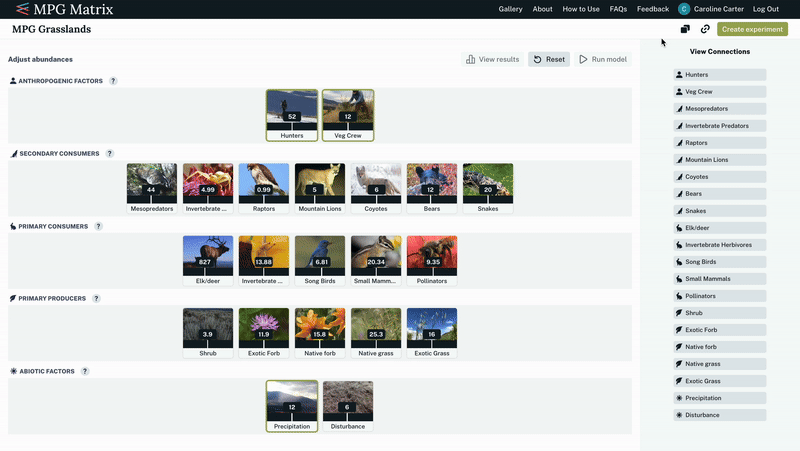Select the Disturbance card
800x451 pixels.
point(348,406)
